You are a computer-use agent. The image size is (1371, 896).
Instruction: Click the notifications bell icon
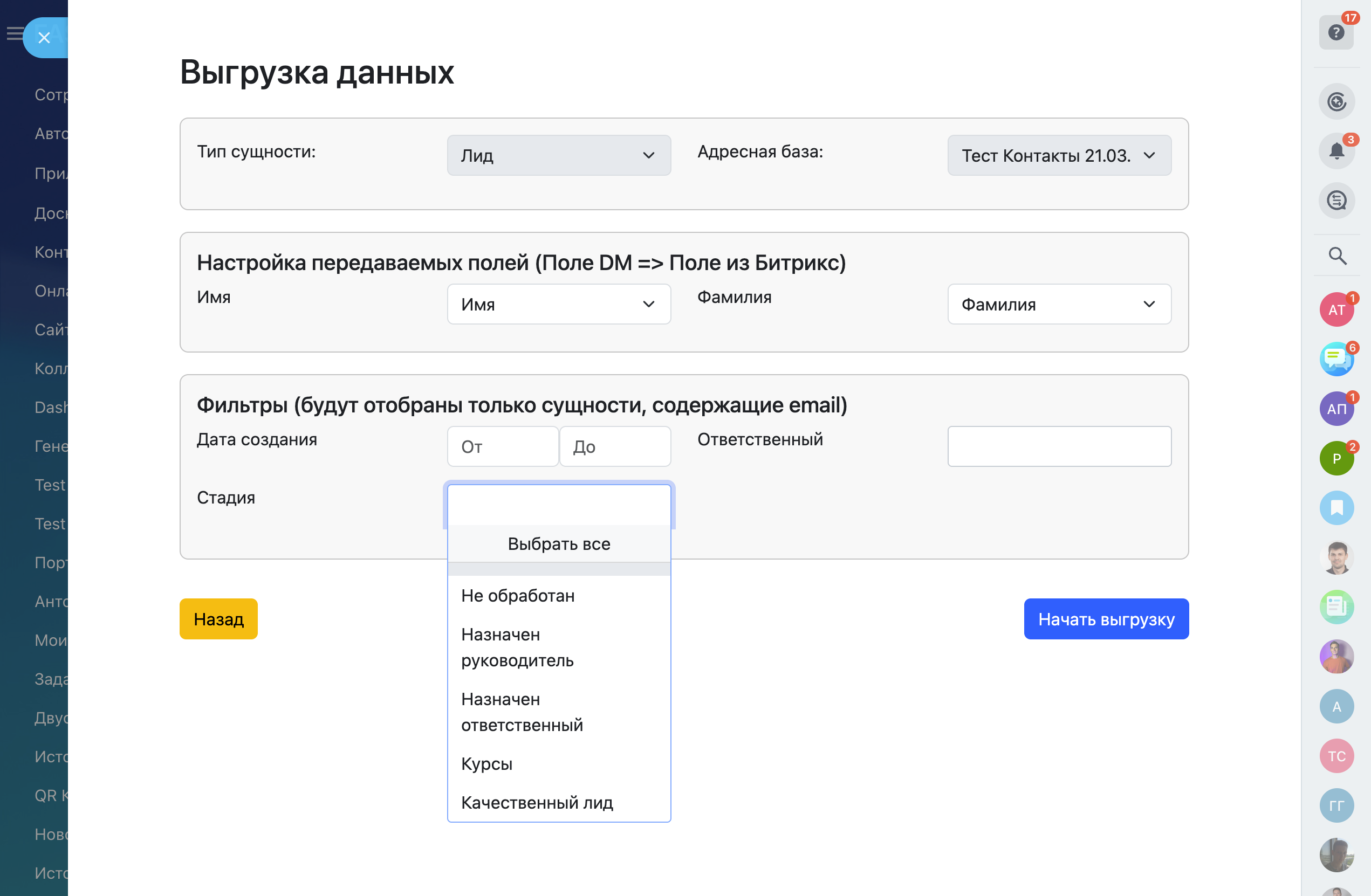pyautogui.click(x=1336, y=151)
